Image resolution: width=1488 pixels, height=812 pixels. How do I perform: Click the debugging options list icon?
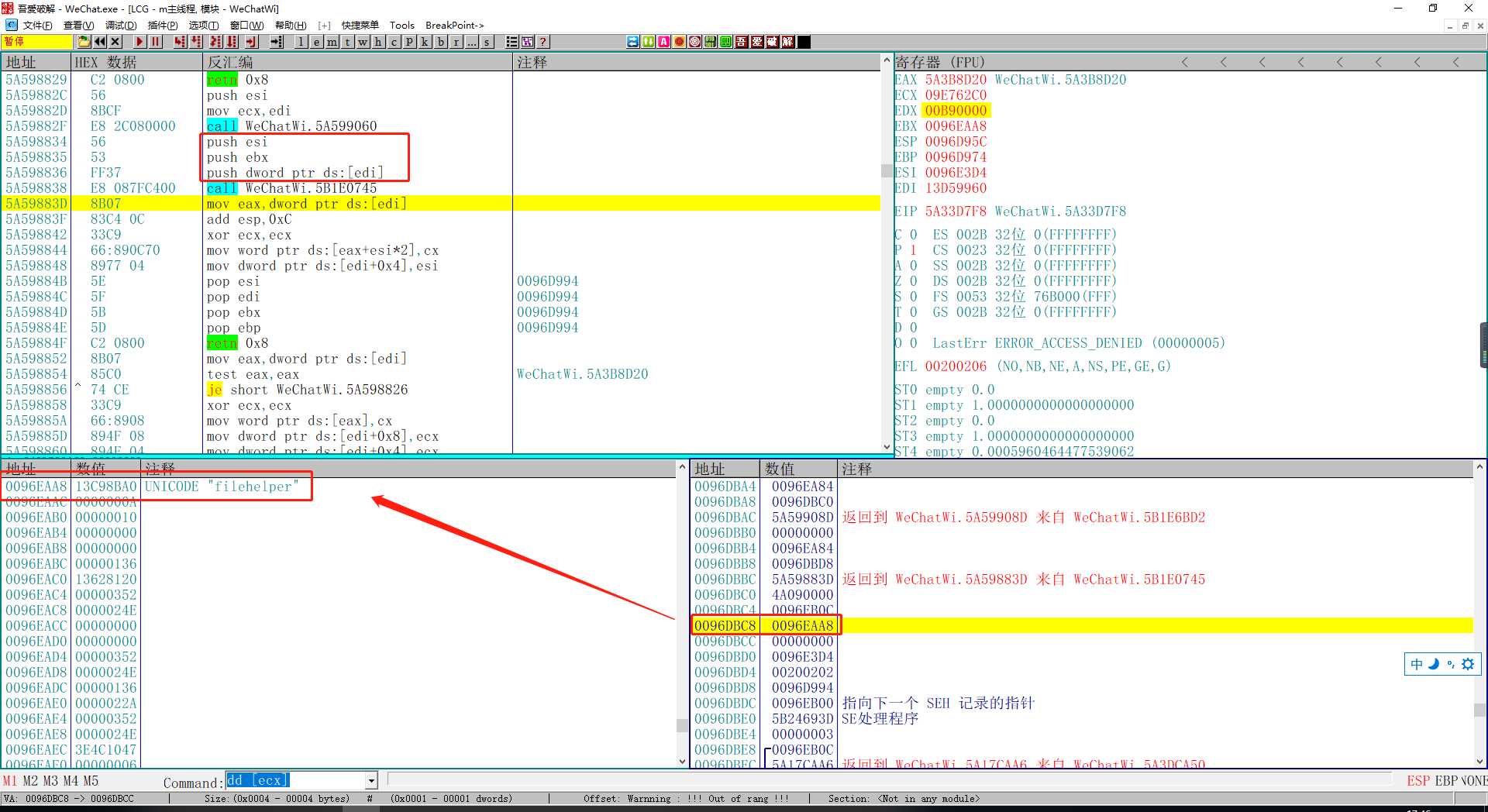[x=512, y=42]
